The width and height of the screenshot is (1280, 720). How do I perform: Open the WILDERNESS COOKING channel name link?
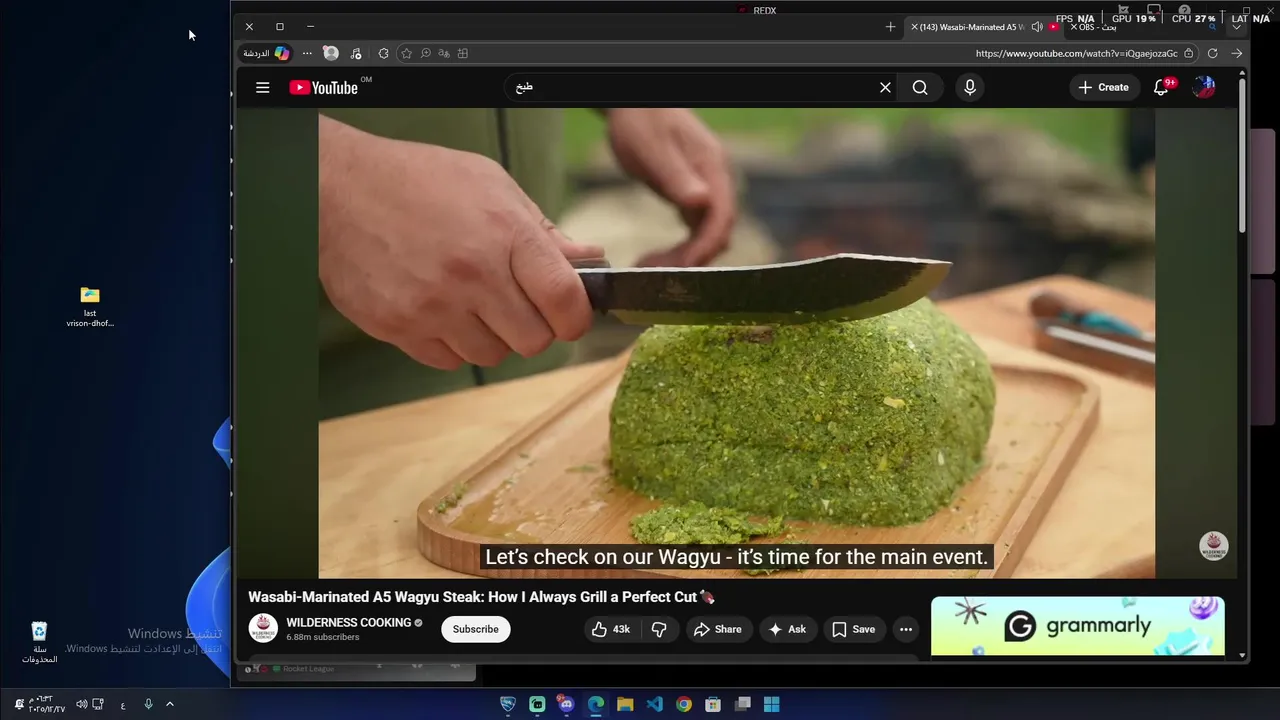[349, 622]
